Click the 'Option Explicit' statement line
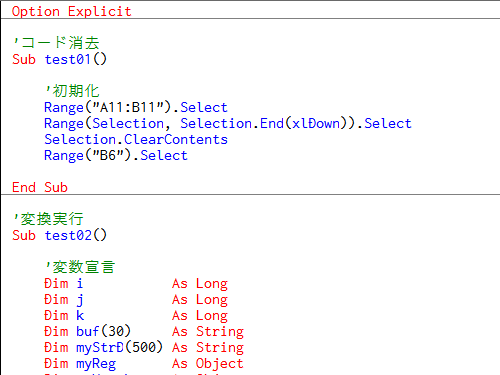 tap(72, 11)
